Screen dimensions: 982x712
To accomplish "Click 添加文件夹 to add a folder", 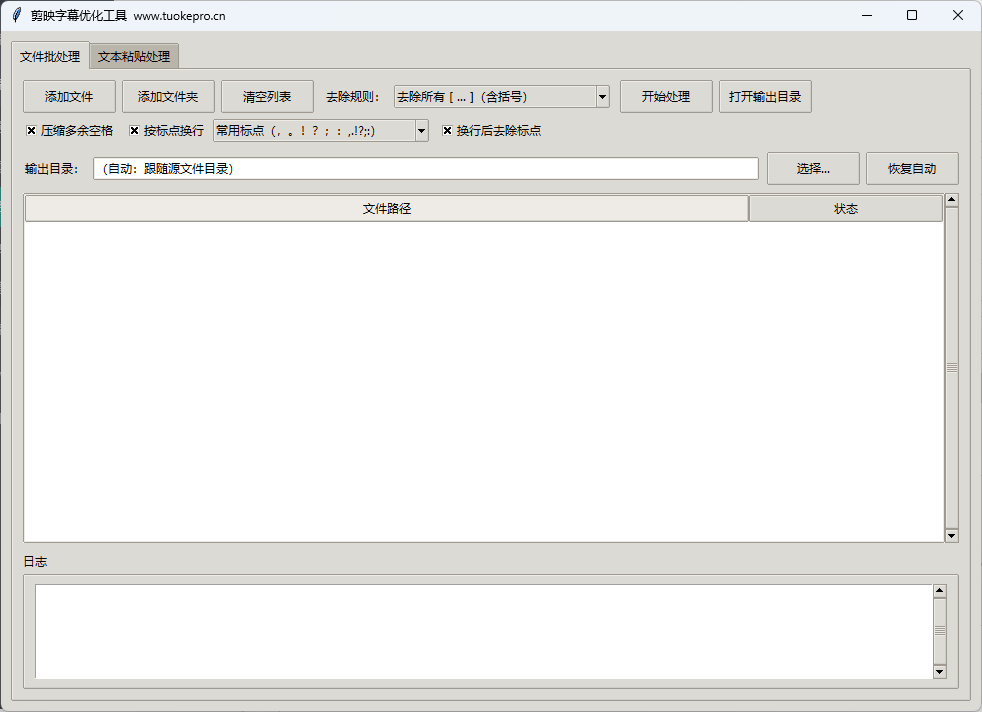I will pyautogui.click(x=168, y=97).
